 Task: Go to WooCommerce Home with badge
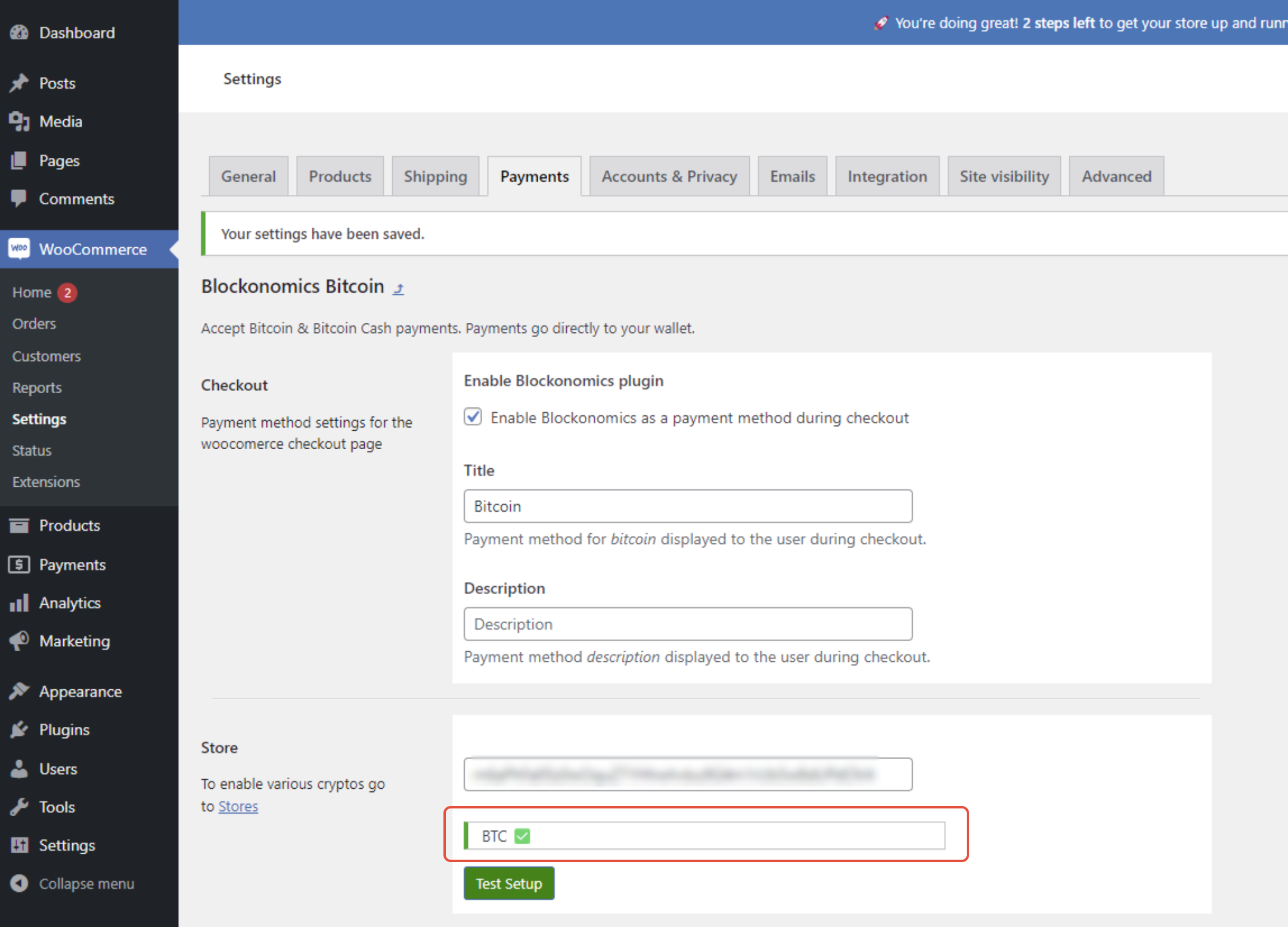click(x=32, y=293)
